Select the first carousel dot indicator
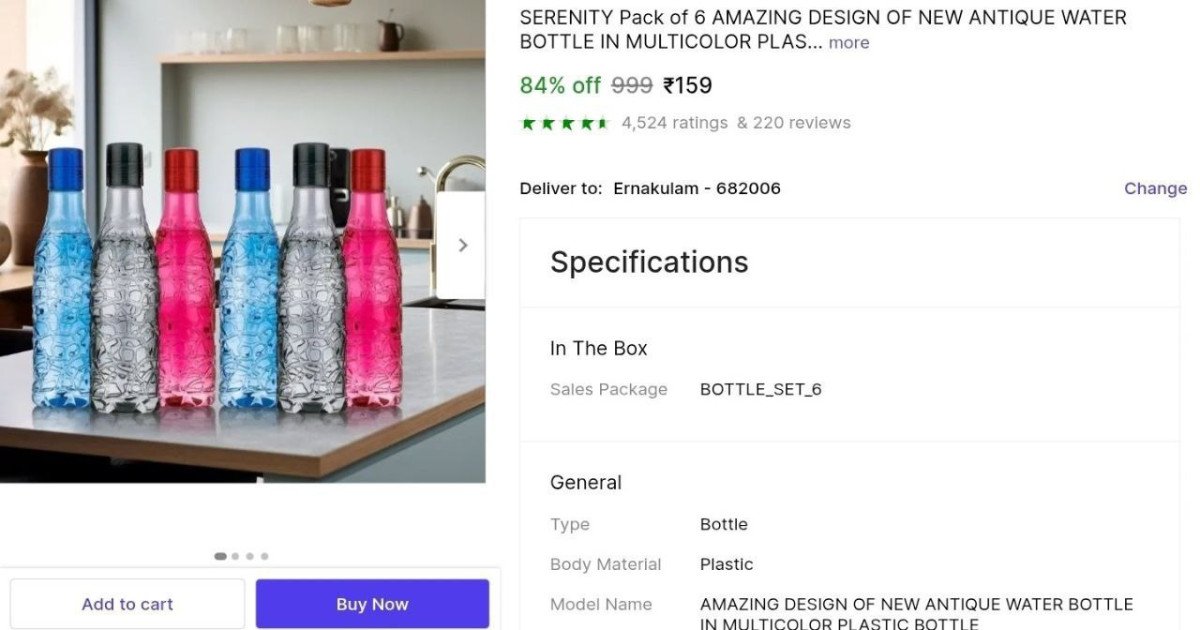 (220, 556)
